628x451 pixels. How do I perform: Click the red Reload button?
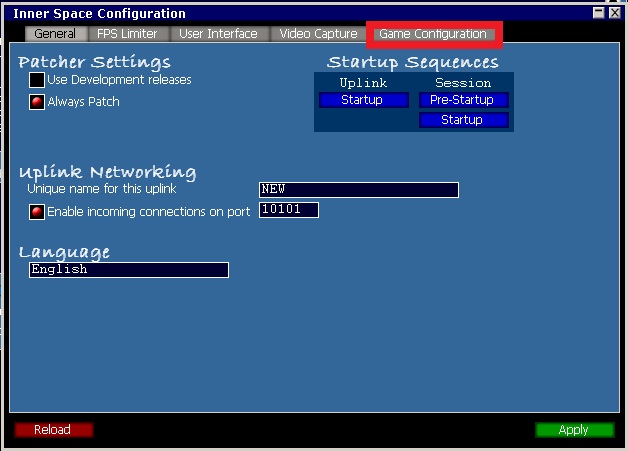54,430
